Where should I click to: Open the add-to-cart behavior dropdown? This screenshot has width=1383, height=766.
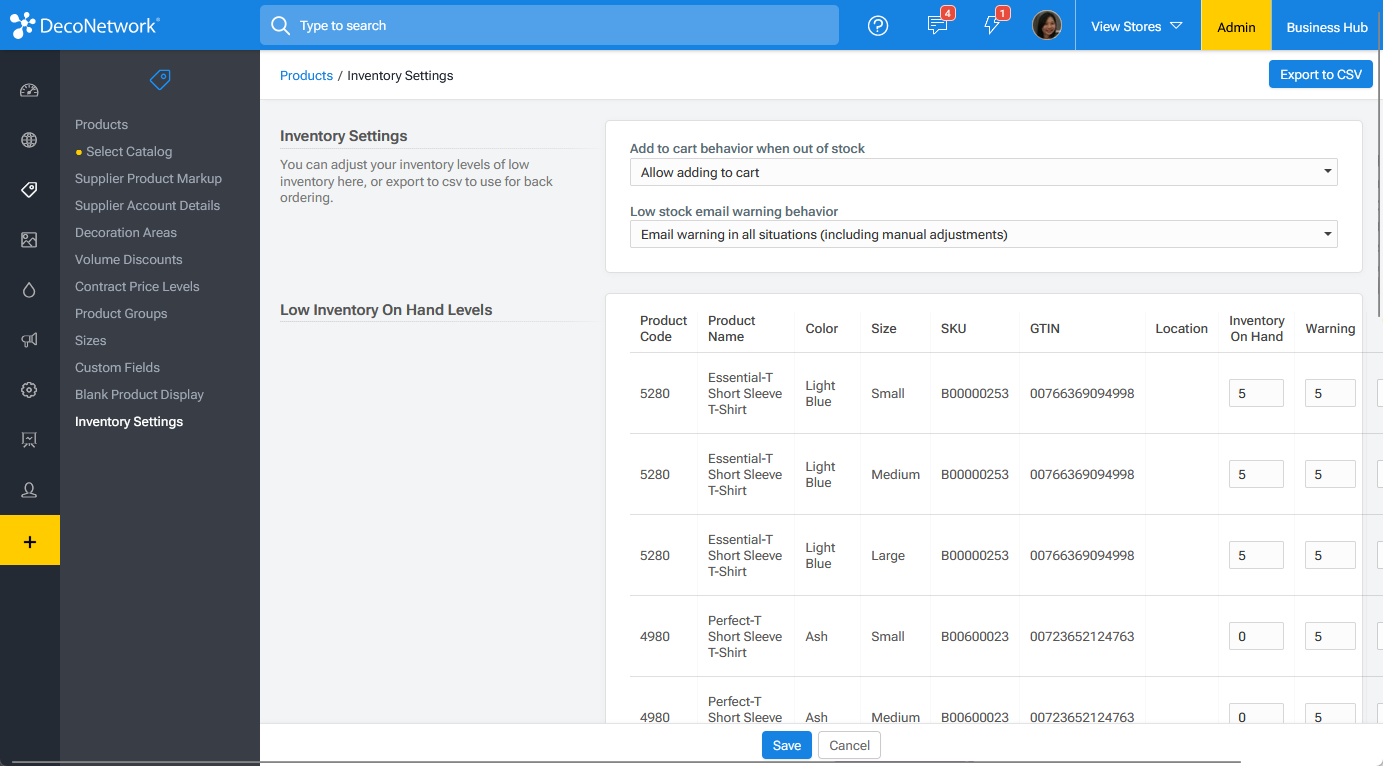pos(983,172)
